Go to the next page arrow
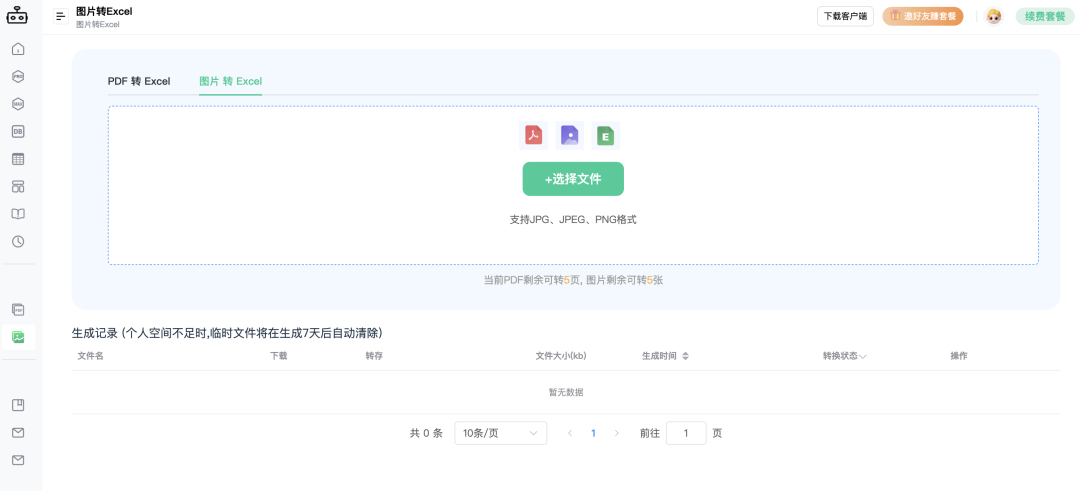Image resolution: width=1080 pixels, height=491 pixels. (x=616, y=433)
